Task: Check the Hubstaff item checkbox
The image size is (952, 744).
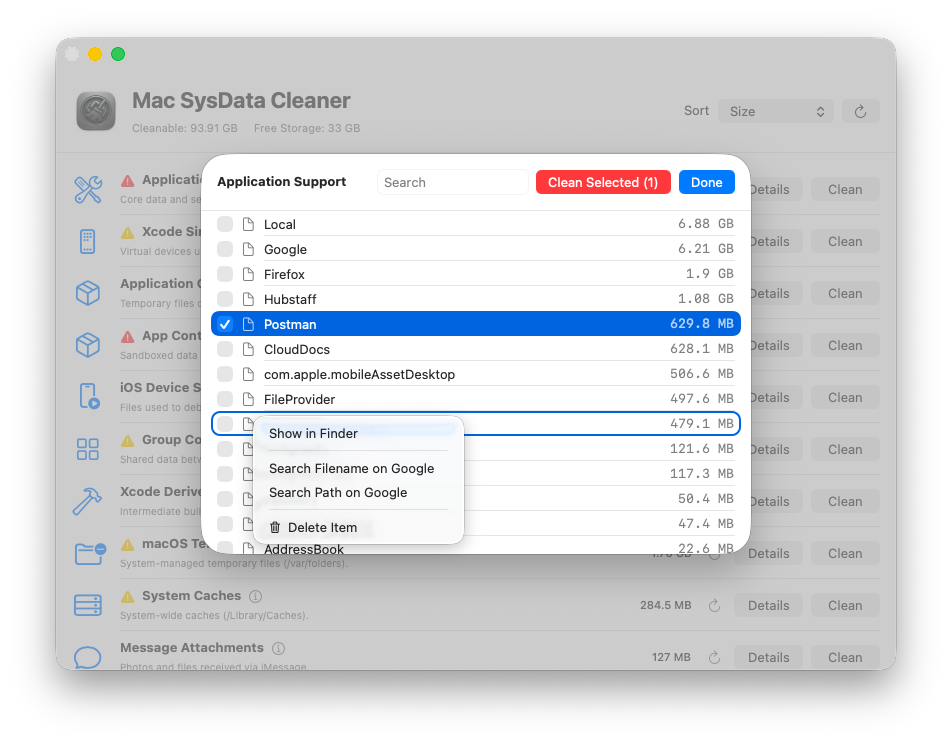Action: coord(225,299)
